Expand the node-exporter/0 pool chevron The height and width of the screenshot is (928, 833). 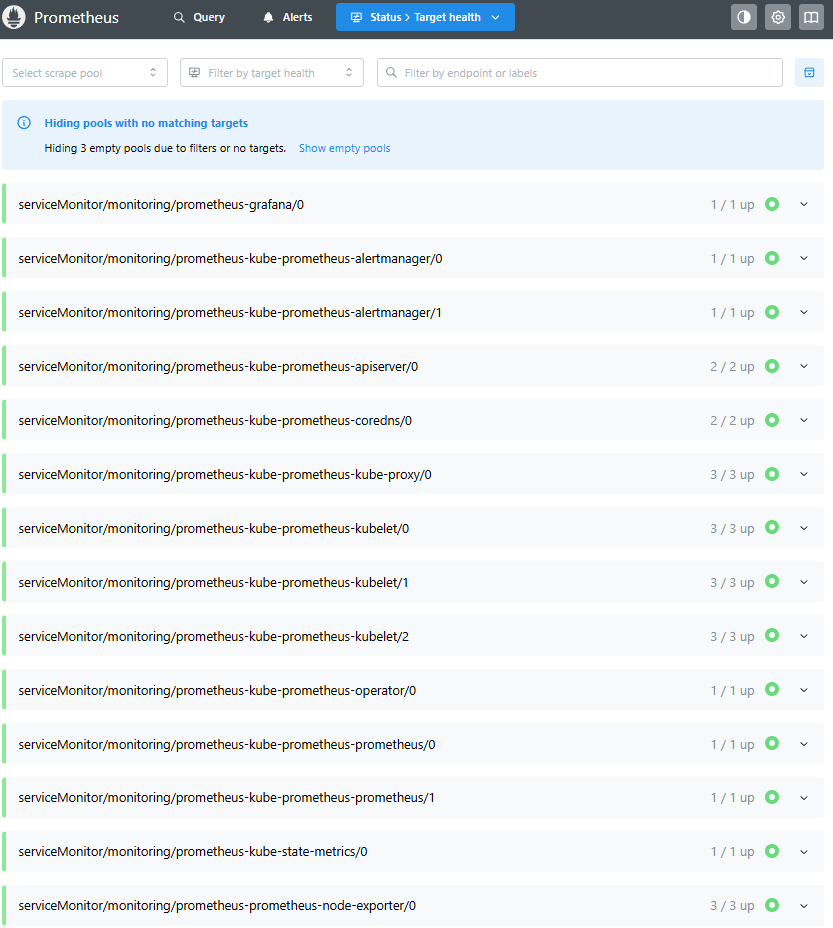click(803, 906)
